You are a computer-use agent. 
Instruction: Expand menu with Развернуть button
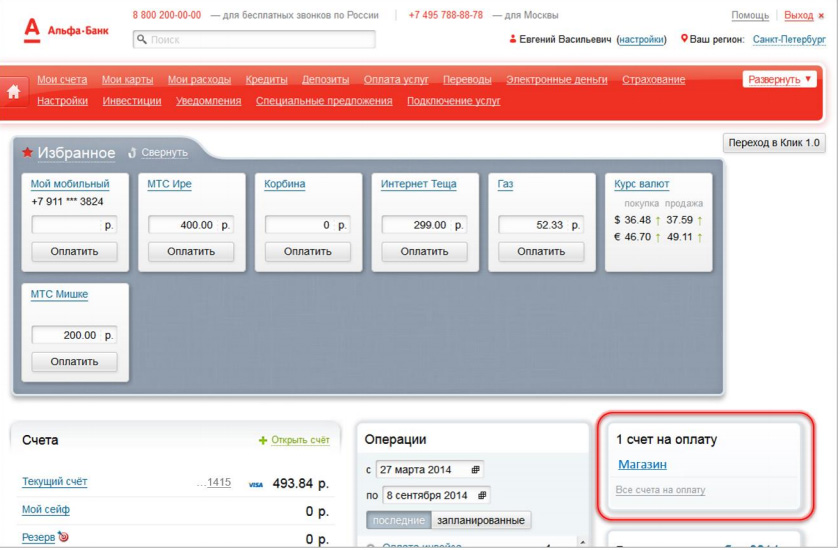pyautogui.click(x=779, y=79)
